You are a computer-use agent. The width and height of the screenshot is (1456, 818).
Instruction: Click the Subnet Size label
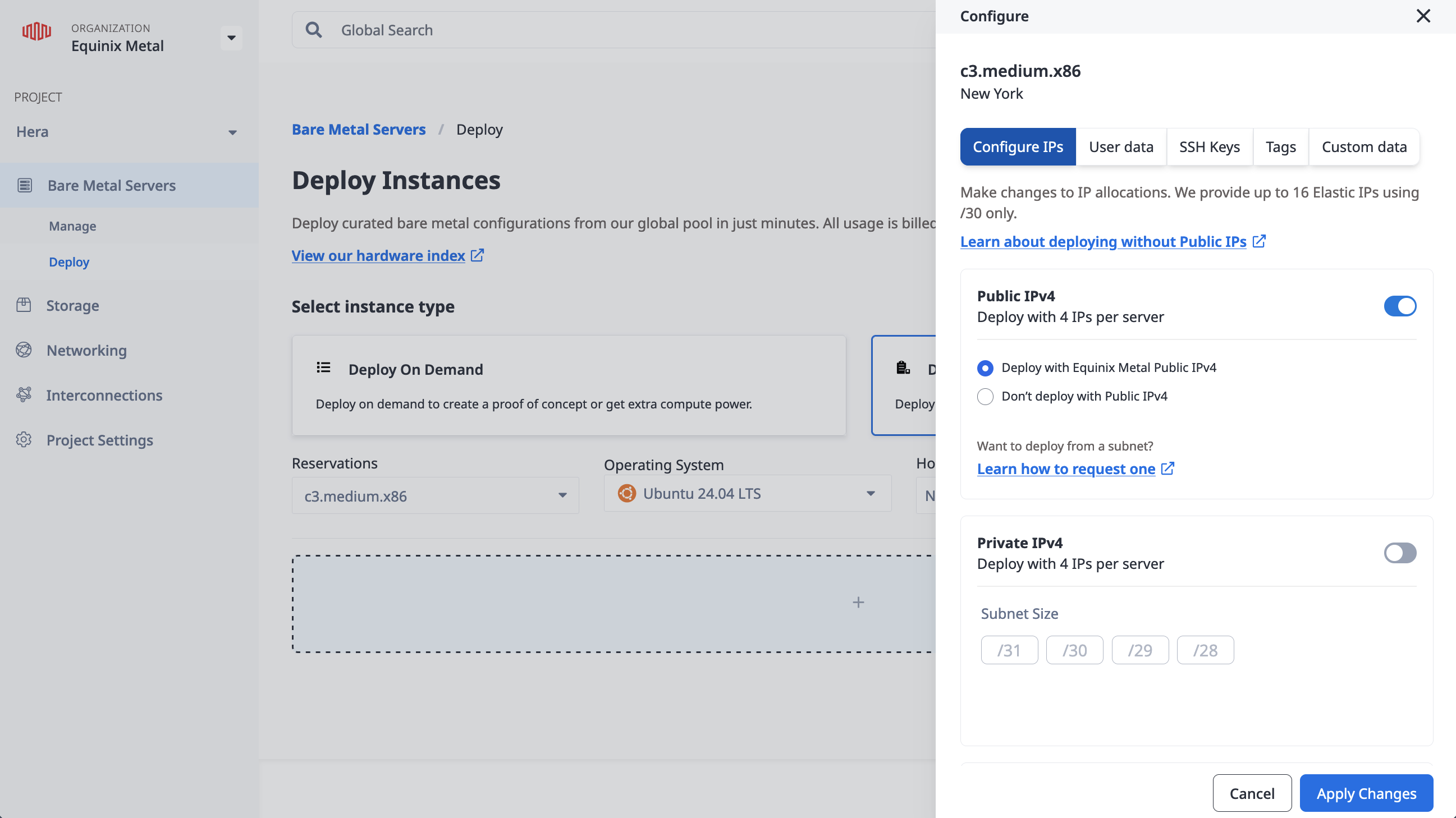tap(1019, 614)
